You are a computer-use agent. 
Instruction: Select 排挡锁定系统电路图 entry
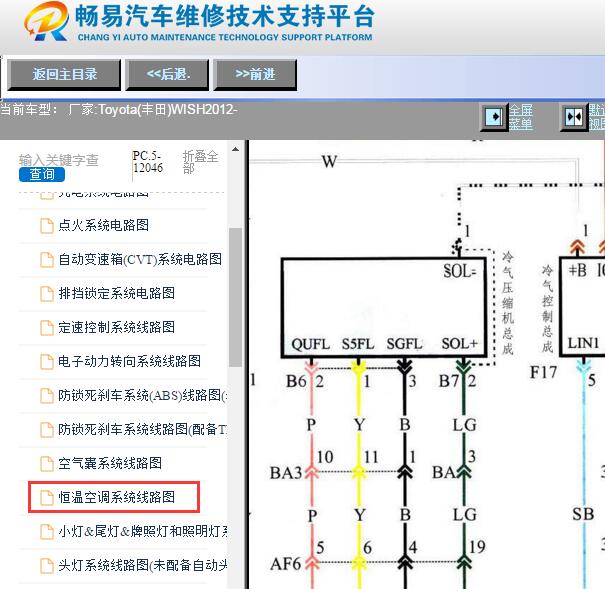pos(117,293)
